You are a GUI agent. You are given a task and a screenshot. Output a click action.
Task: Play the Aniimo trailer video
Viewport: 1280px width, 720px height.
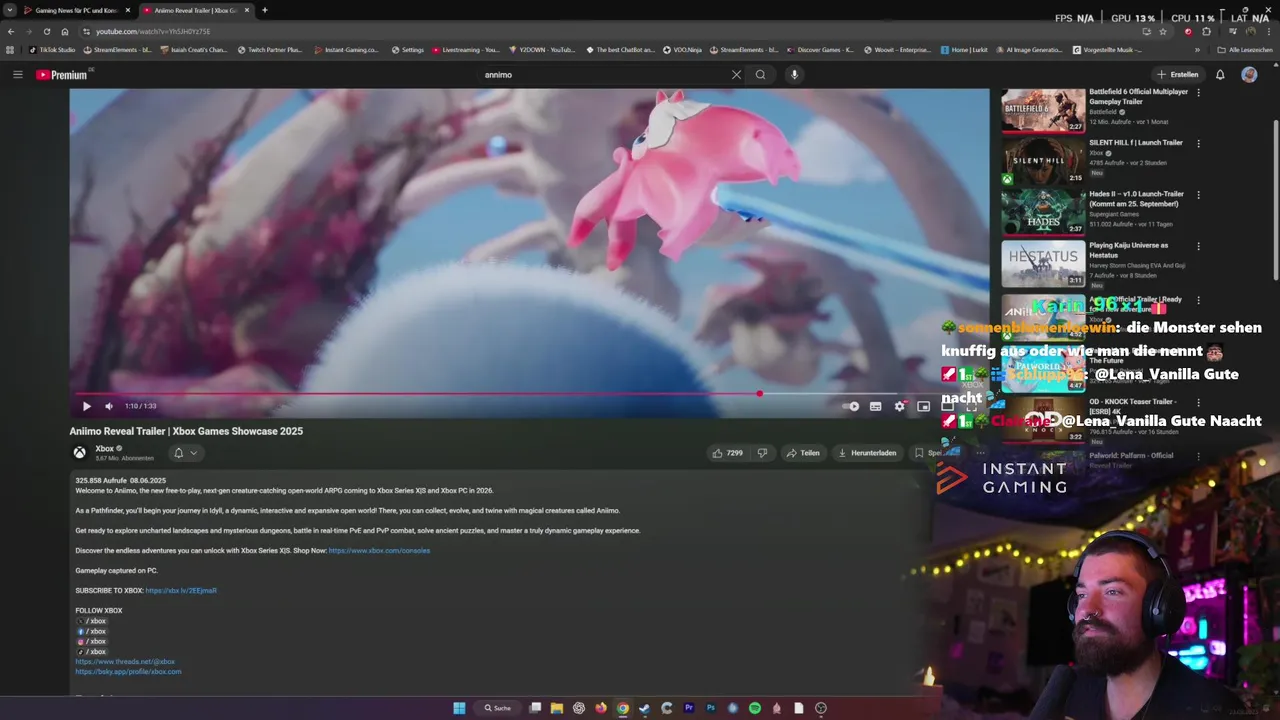[86, 406]
